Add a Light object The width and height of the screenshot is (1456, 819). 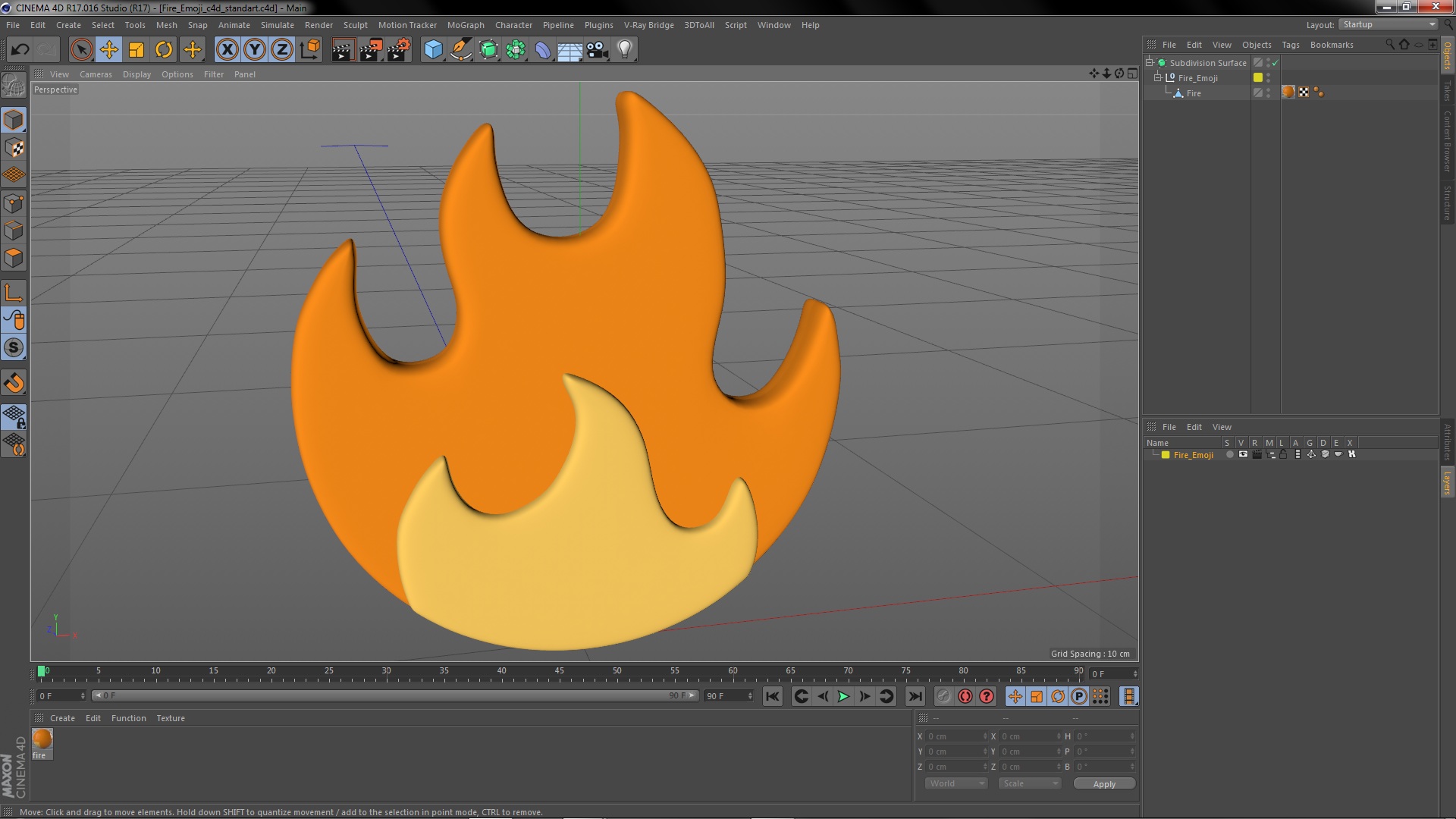(625, 50)
